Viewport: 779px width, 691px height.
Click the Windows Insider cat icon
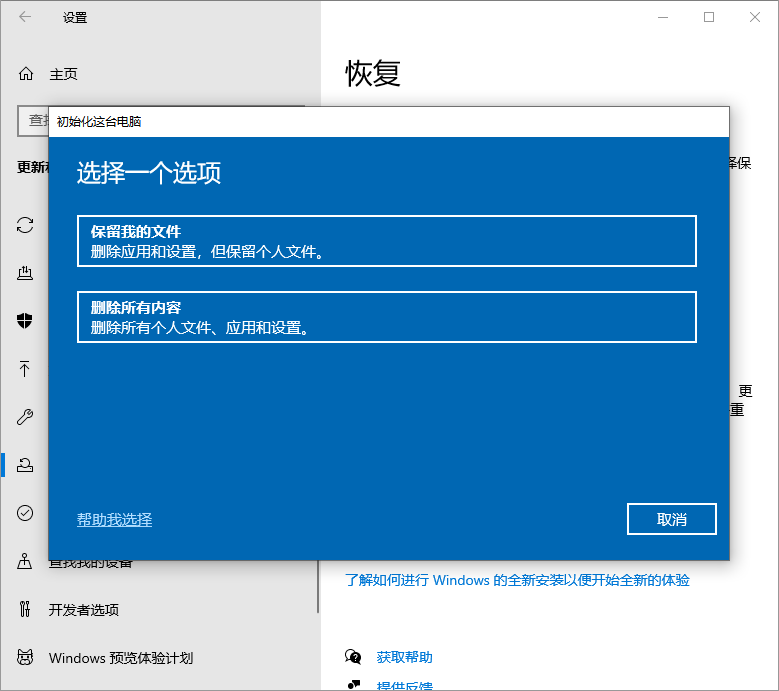[x=25, y=657]
